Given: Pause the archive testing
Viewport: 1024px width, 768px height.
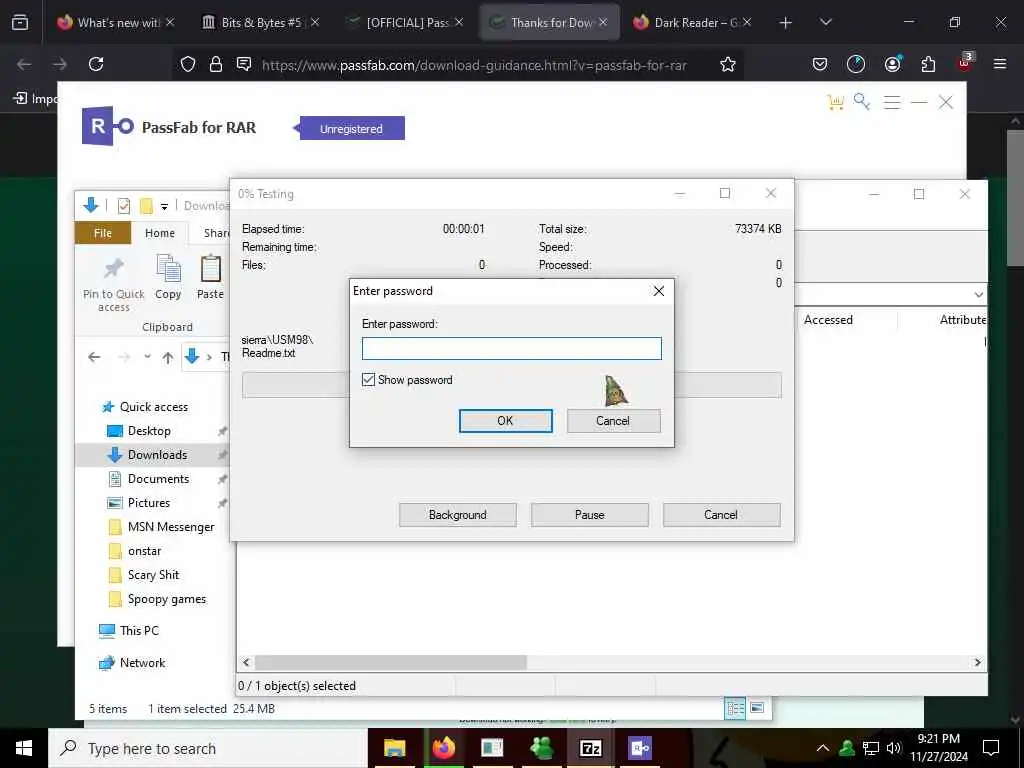Looking at the screenshot, I should (589, 515).
